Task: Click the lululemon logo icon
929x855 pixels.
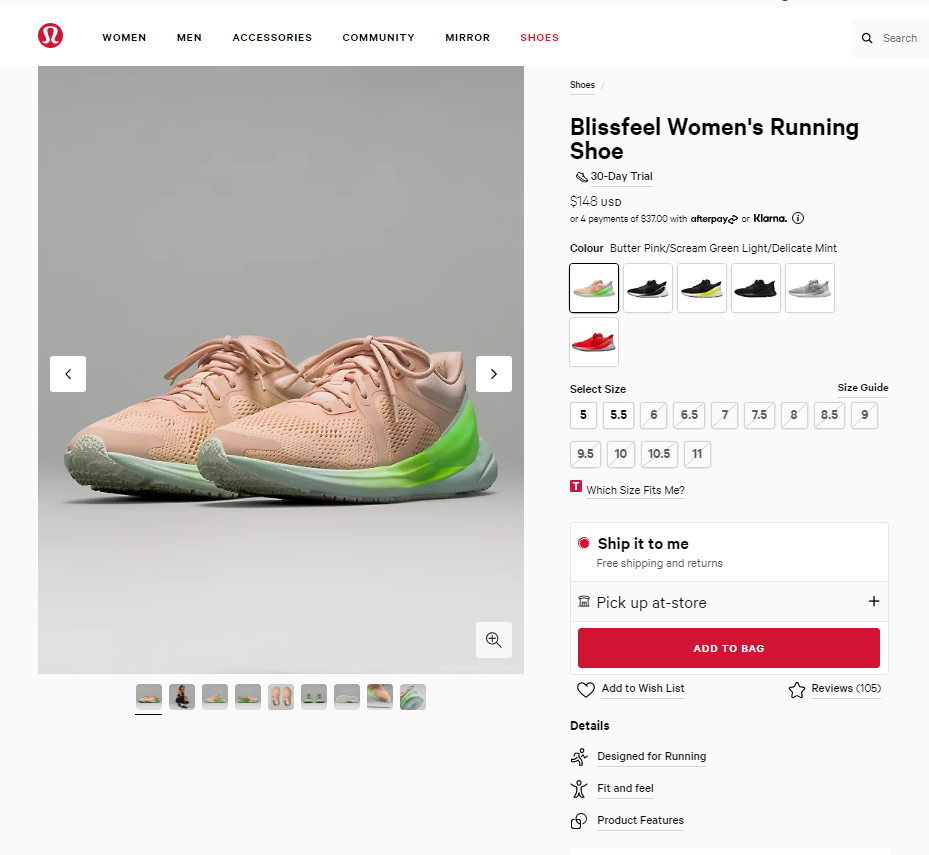Action: tap(50, 36)
